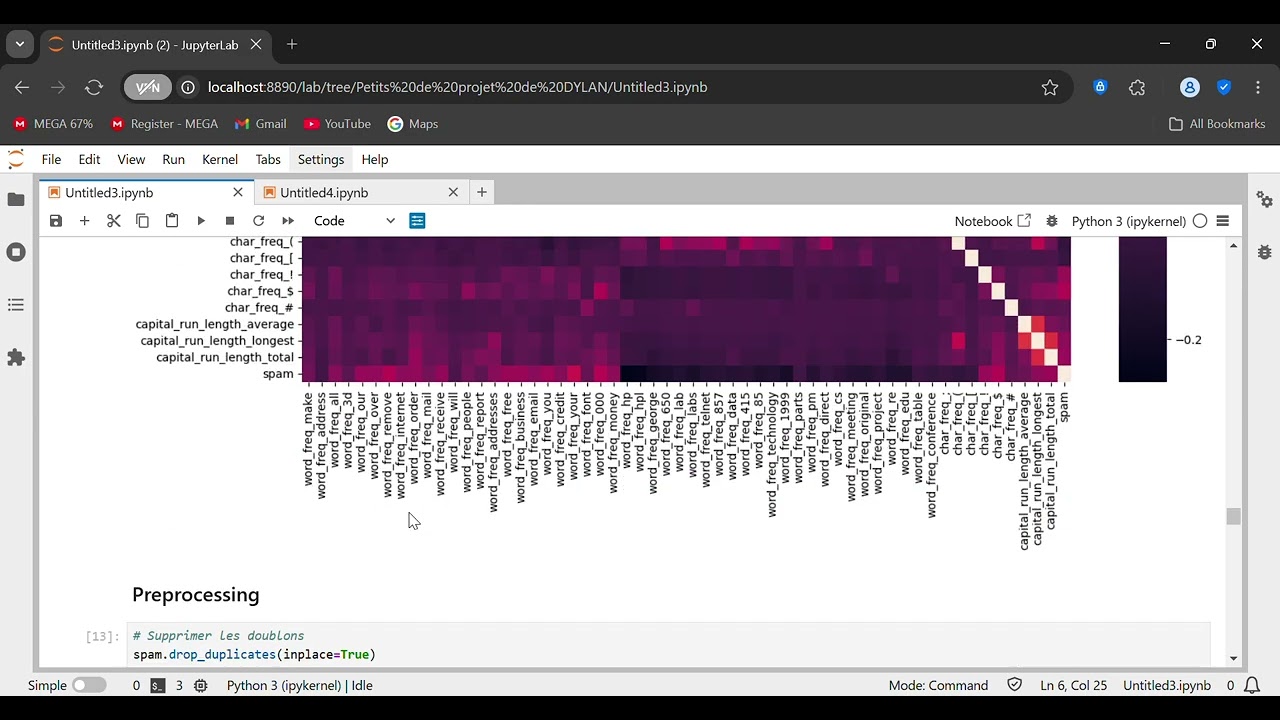Click the render side-by-side toolbar icon
This screenshot has height=720, width=1280.
(x=418, y=221)
